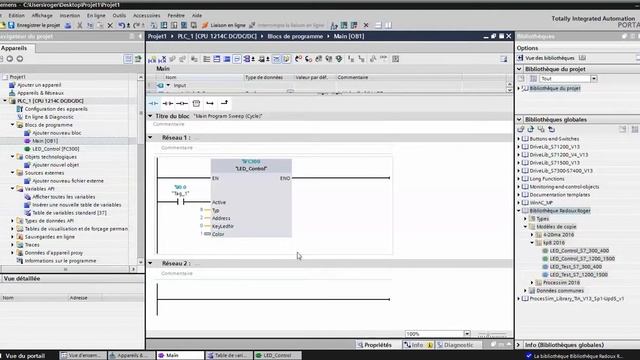Click the Undo arrow icon
The height and width of the screenshot is (360, 640).
click(x=122, y=25)
